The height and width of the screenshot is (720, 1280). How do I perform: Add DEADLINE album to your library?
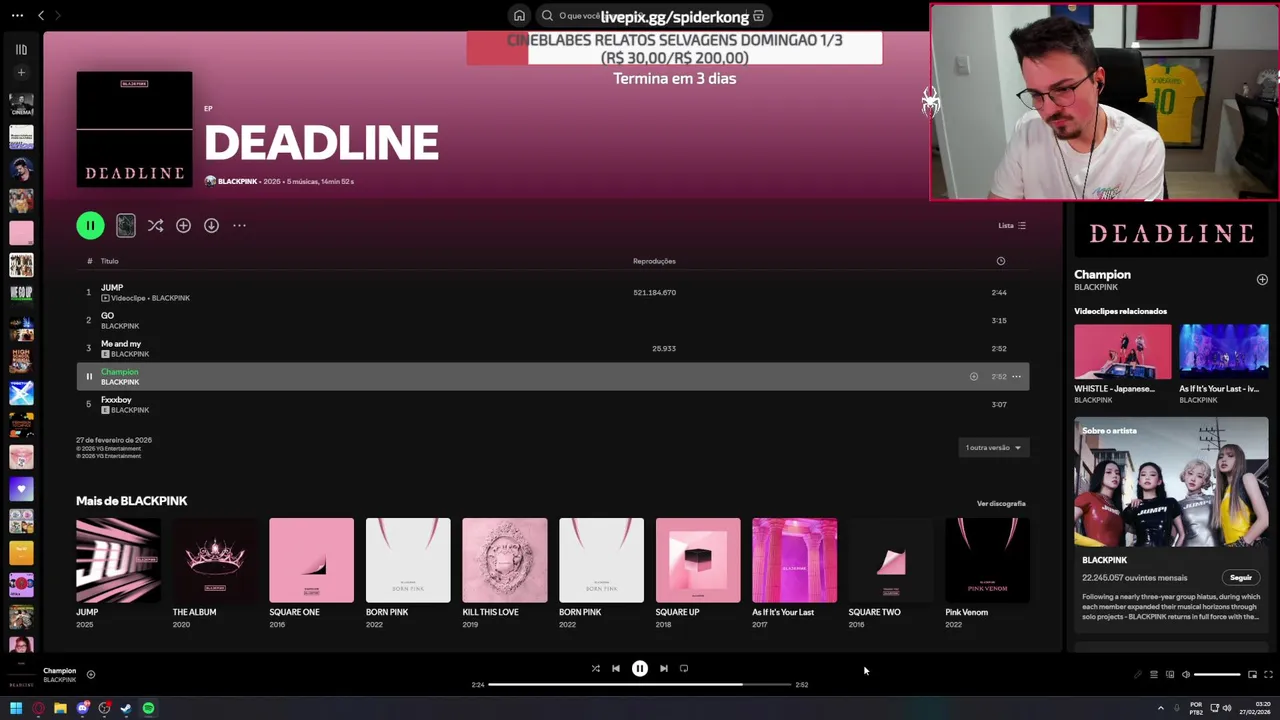click(x=183, y=226)
